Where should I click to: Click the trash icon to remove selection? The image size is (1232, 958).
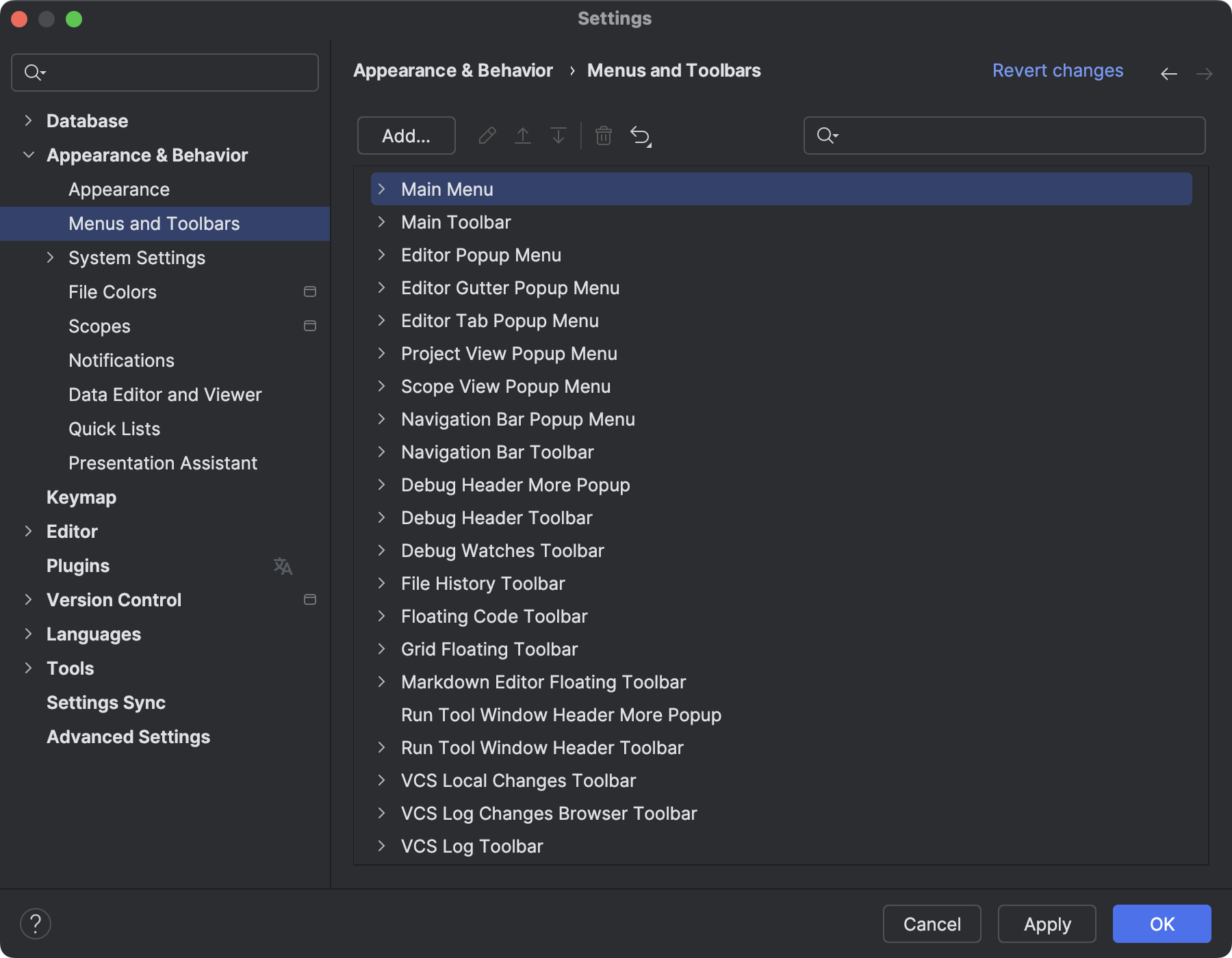click(603, 135)
